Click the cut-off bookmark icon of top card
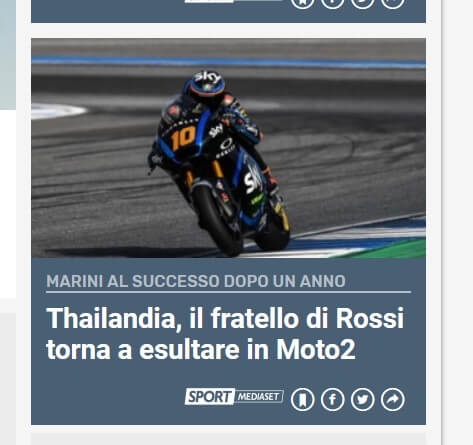This screenshot has height=445, width=473. pos(302,4)
